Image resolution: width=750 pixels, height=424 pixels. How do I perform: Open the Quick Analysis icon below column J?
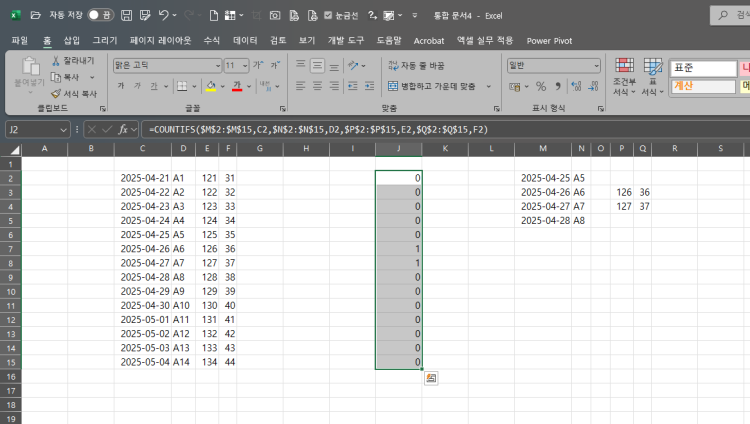point(430,378)
